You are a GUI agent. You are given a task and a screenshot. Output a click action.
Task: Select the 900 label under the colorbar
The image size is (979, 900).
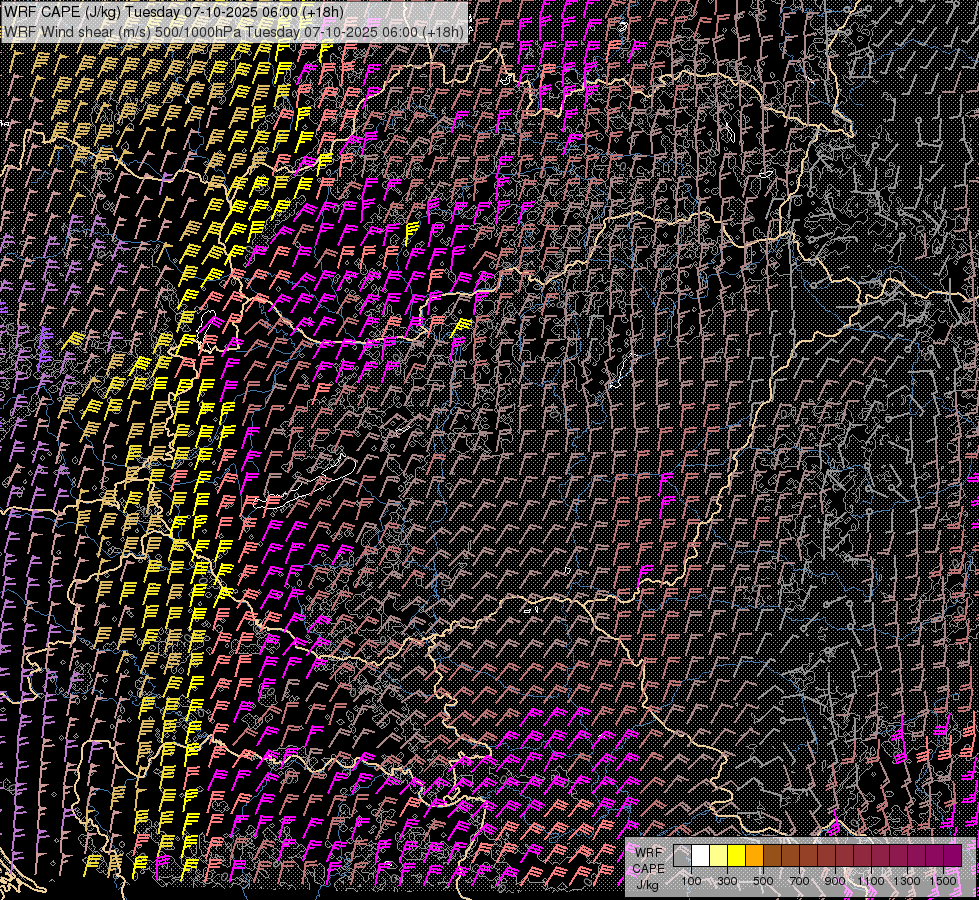[835, 881]
